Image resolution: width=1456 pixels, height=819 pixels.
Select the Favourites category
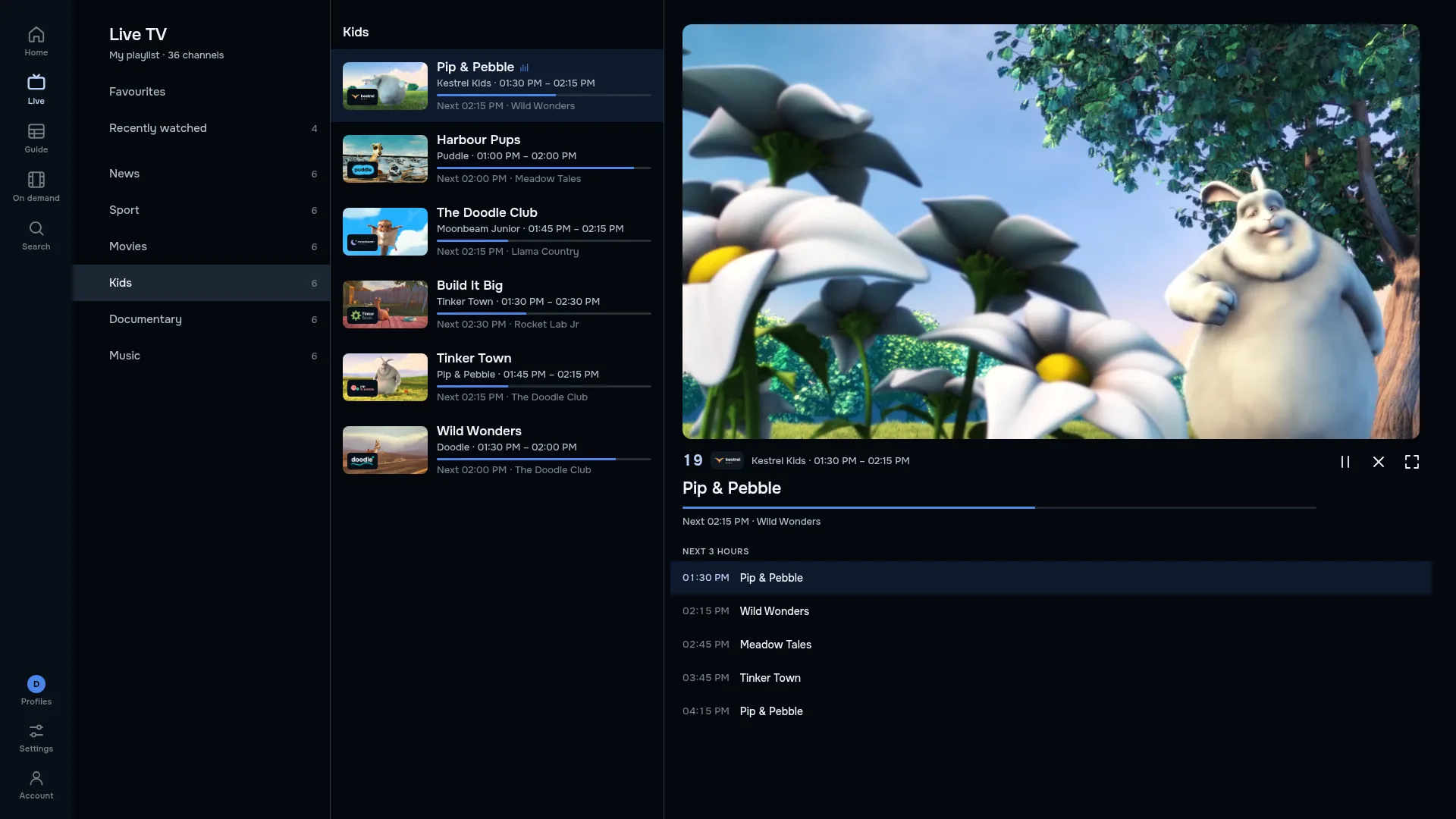coord(201,92)
